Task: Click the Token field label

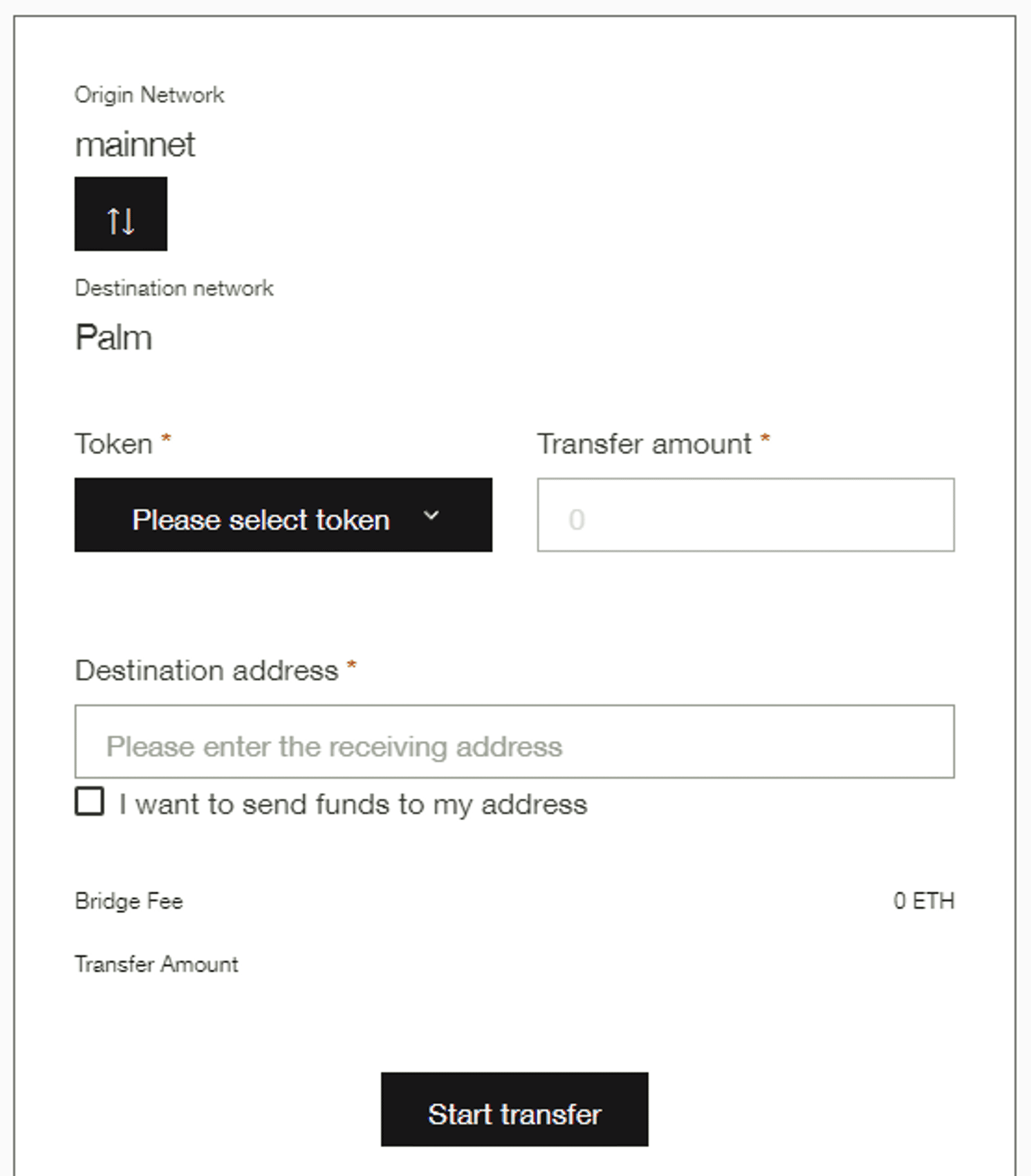Action: pos(114,444)
